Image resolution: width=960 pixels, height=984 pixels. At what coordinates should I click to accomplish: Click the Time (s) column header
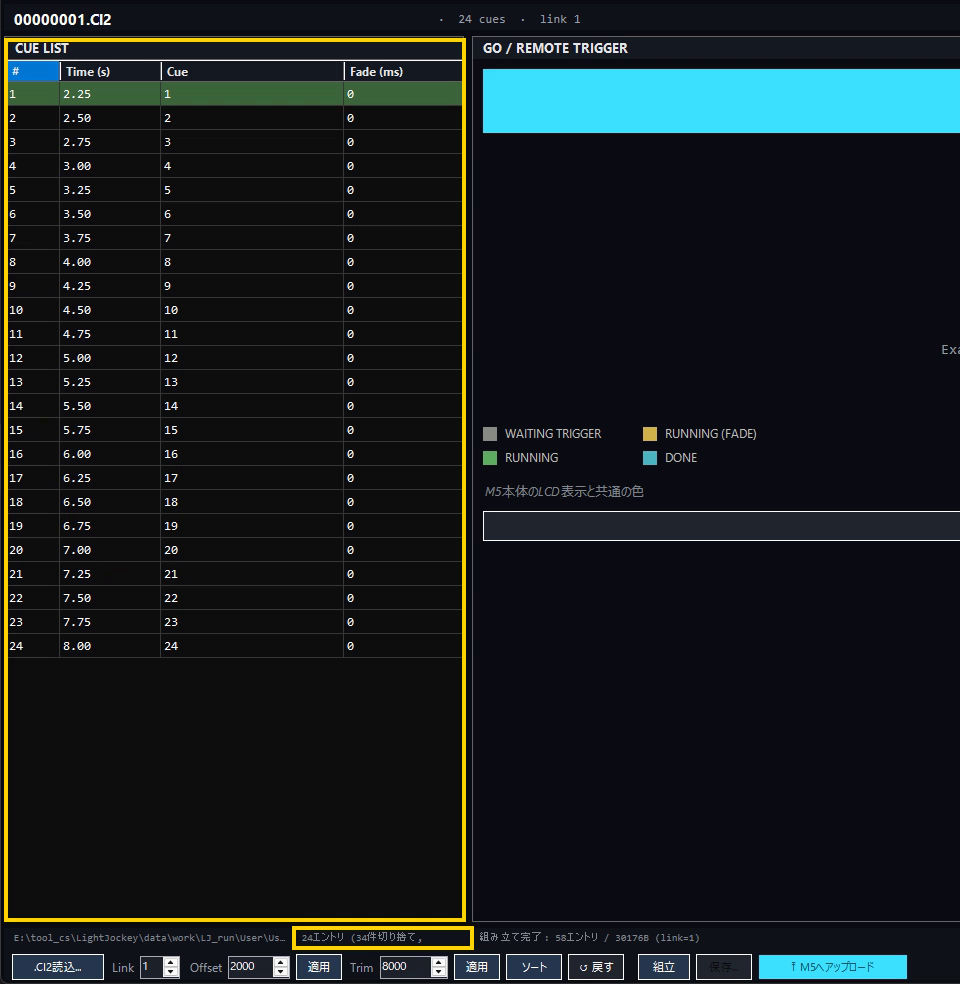pyautogui.click(x=110, y=72)
